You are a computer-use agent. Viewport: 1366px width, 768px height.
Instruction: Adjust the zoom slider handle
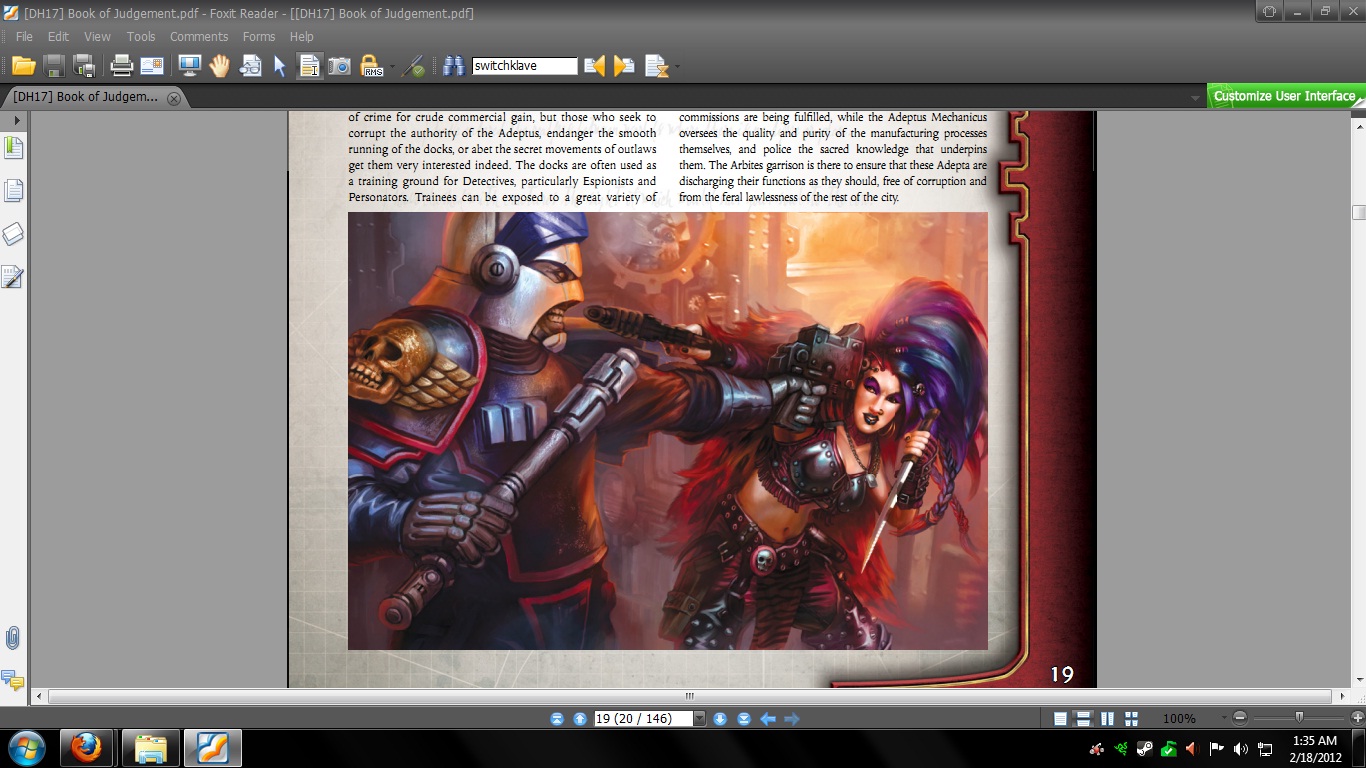pyautogui.click(x=1299, y=717)
